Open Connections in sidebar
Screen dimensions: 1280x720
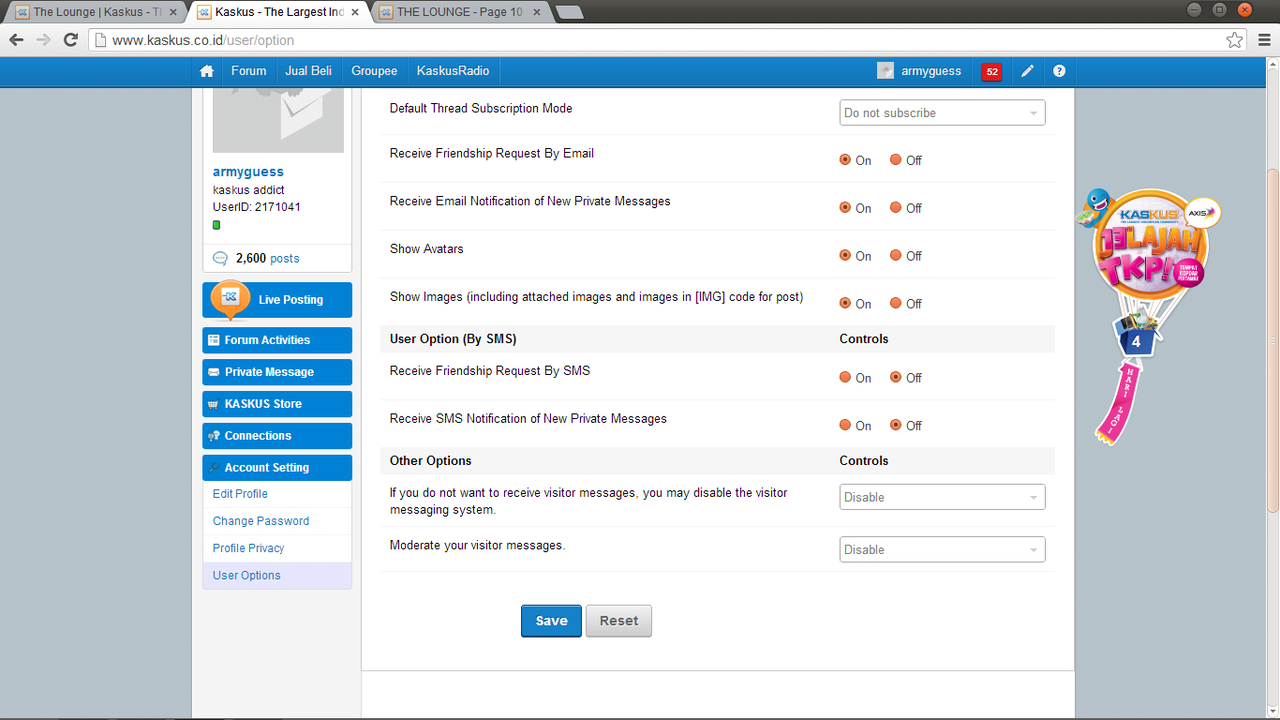pyautogui.click(x=277, y=436)
